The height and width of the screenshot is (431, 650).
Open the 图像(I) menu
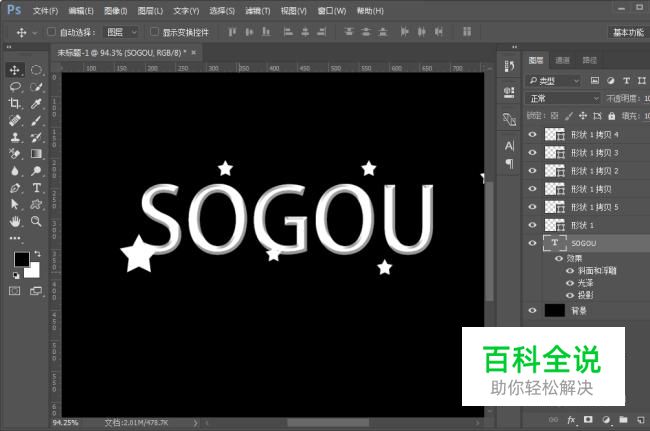point(116,11)
